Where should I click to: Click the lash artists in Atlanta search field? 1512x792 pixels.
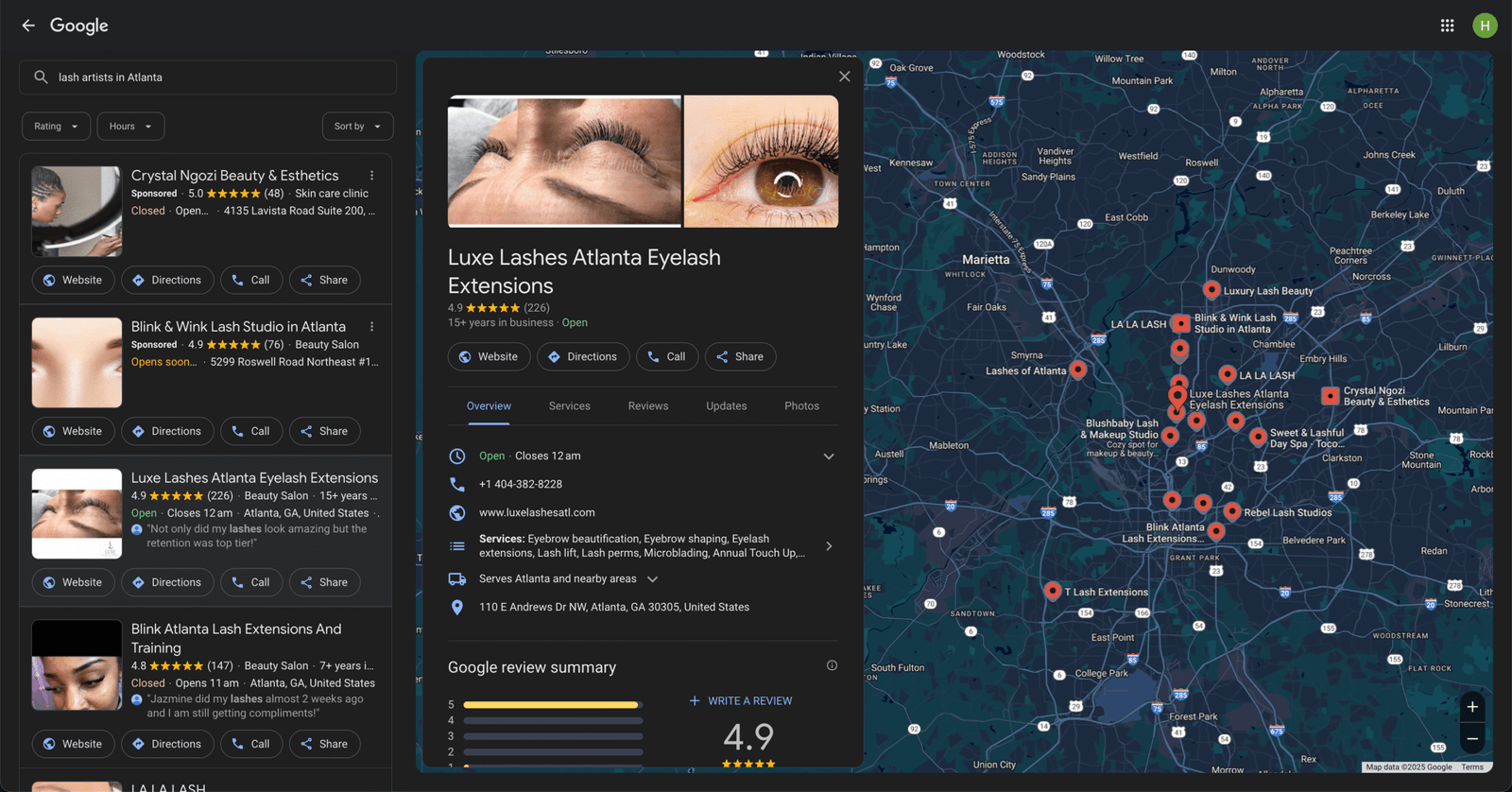click(208, 77)
